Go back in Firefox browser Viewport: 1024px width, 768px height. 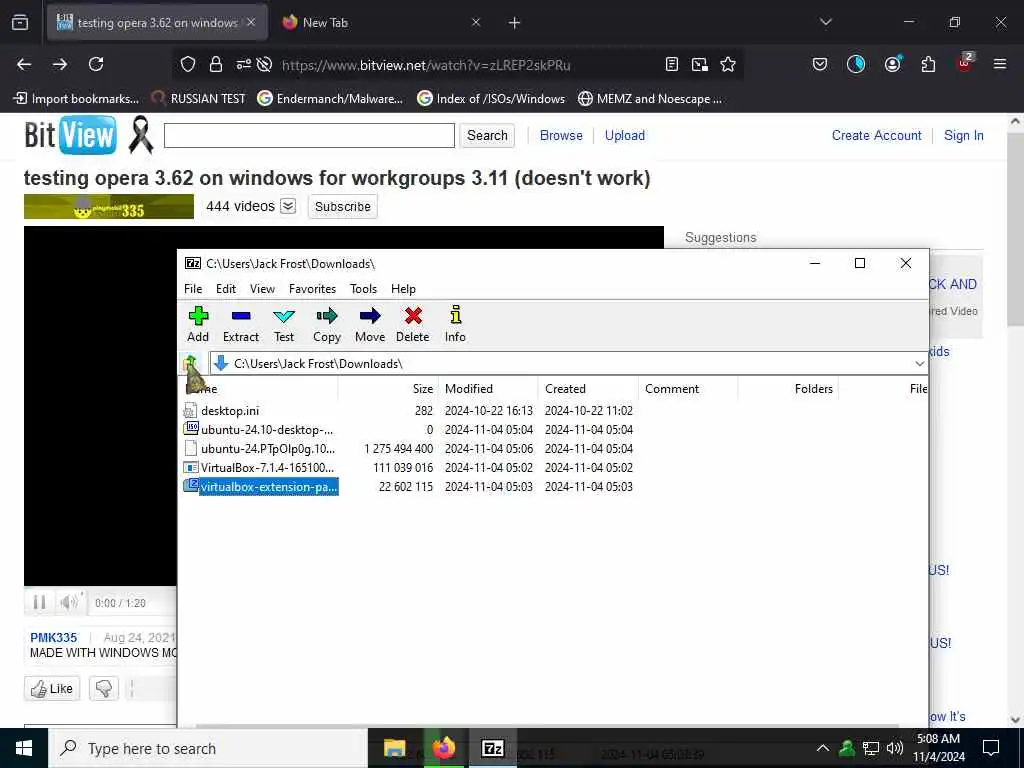(x=24, y=64)
